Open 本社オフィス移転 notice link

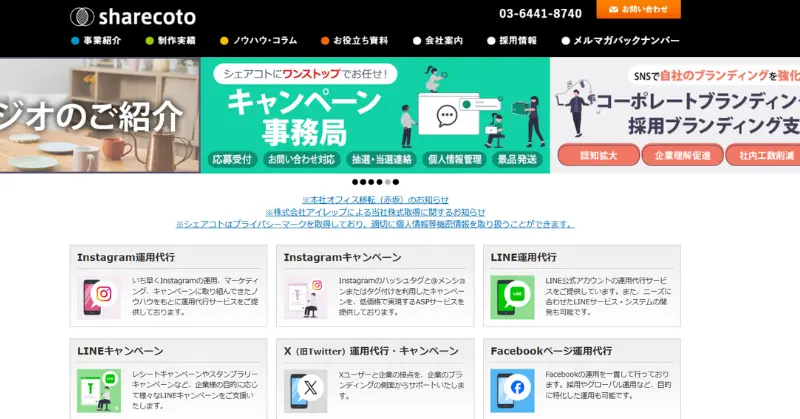[375, 200]
